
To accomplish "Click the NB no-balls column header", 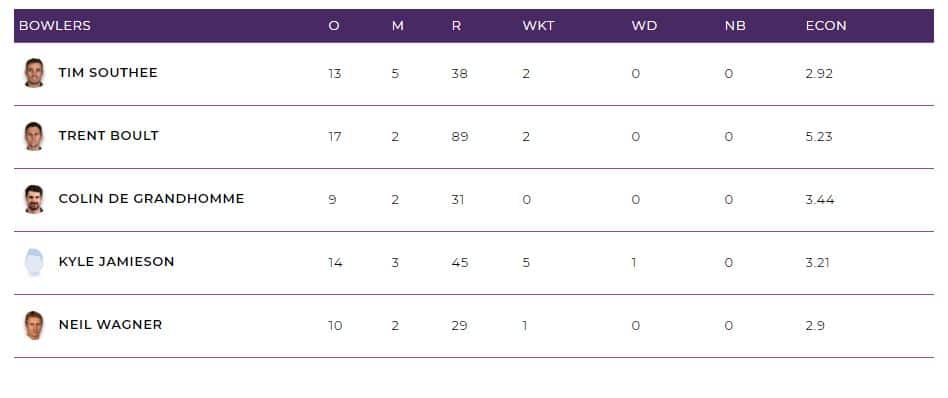I will (735, 25).
